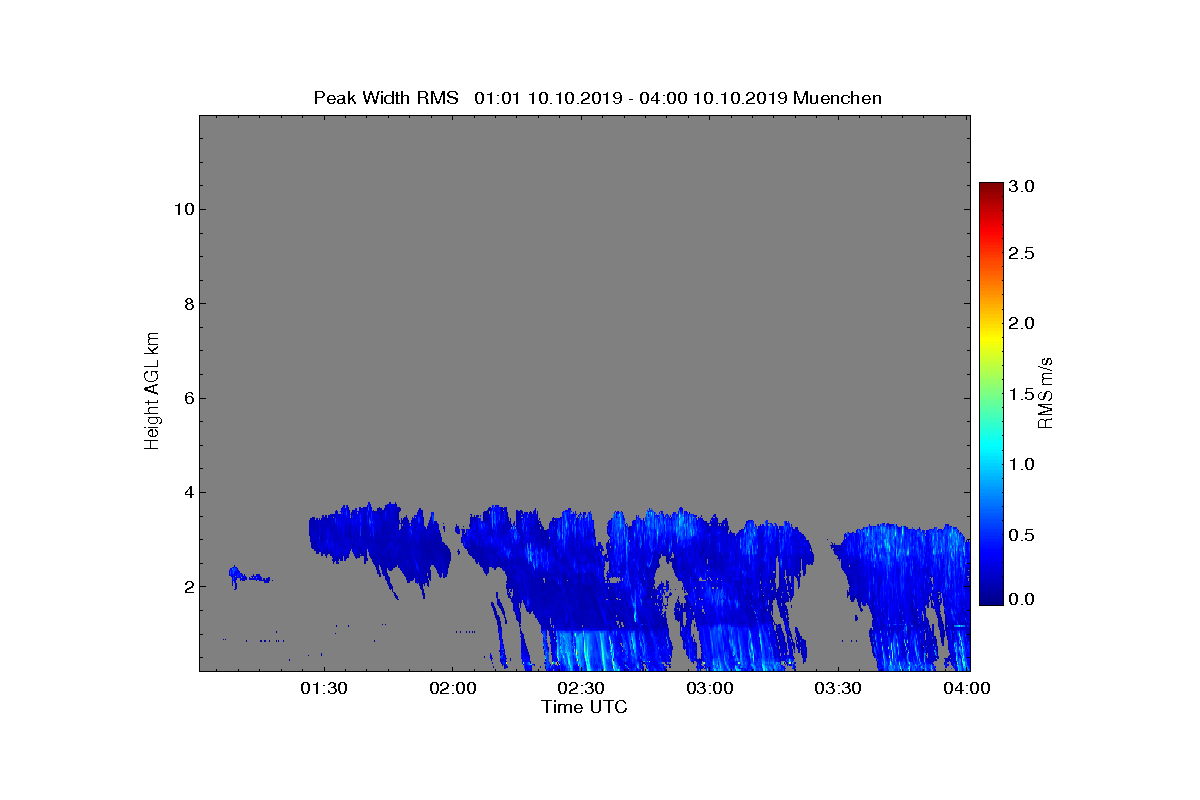The width and height of the screenshot is (1200, 800).
Task: Click the height tick label 10
Action: click(x=182, y=209)
